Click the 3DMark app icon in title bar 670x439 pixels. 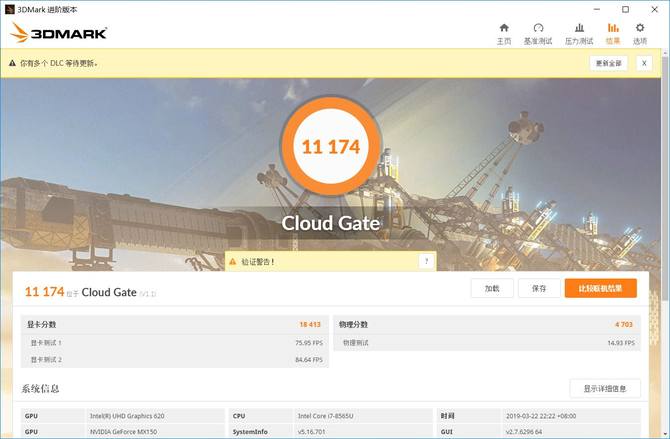[x=10, y=9]
